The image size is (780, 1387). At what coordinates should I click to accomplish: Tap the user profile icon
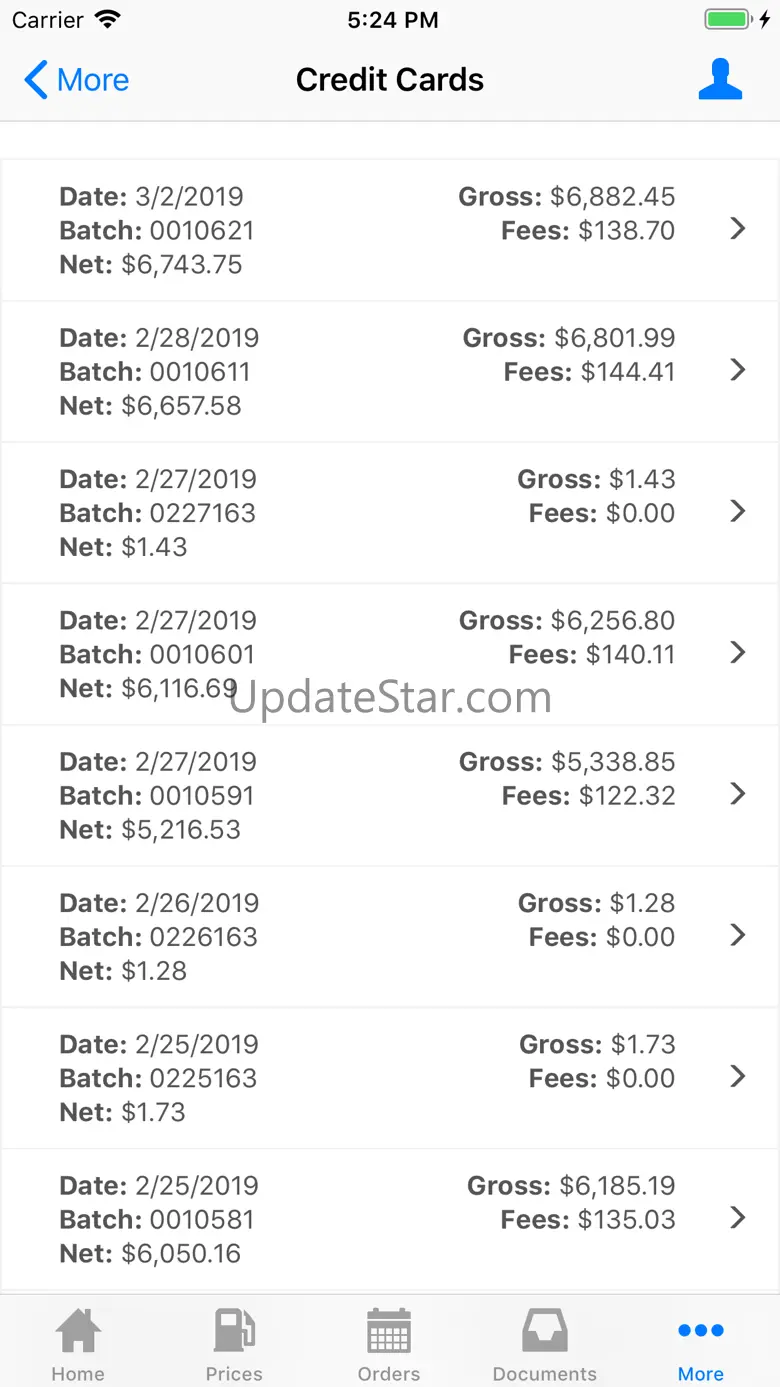720,80
